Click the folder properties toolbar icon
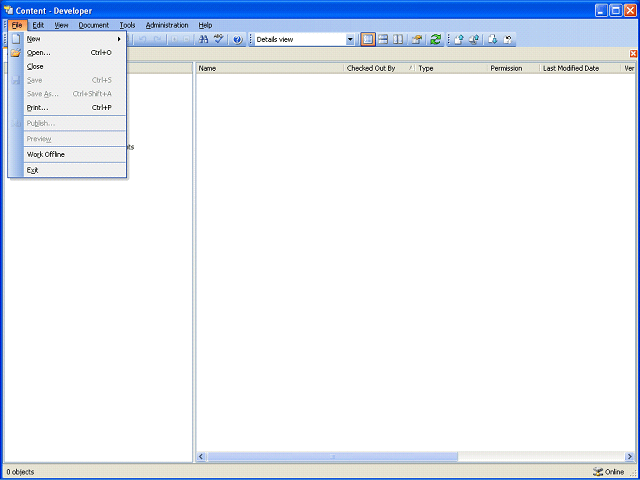Image resolution: width=640 pixels, height=480 pixels. coord(416,40)
